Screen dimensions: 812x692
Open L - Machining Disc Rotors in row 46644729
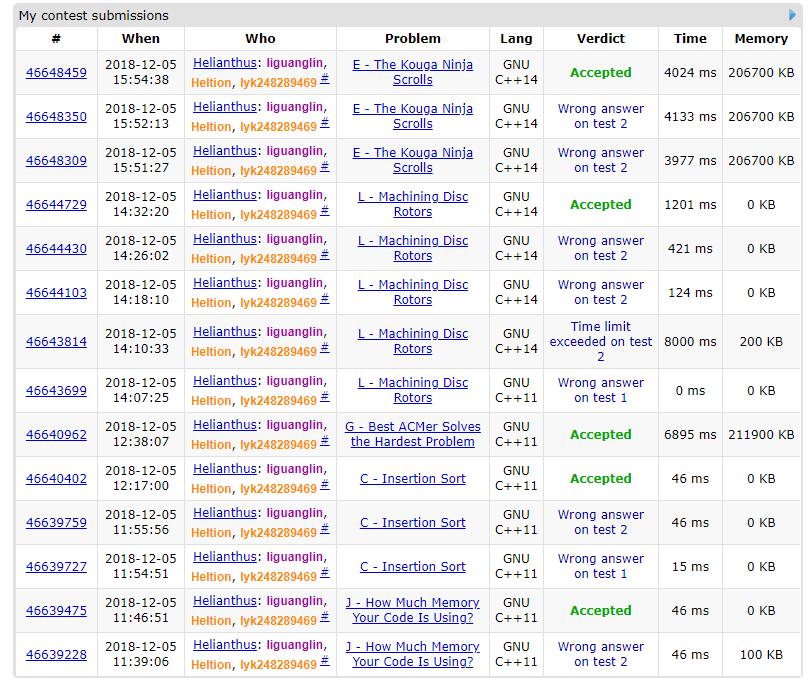click(x=413, y=204)
